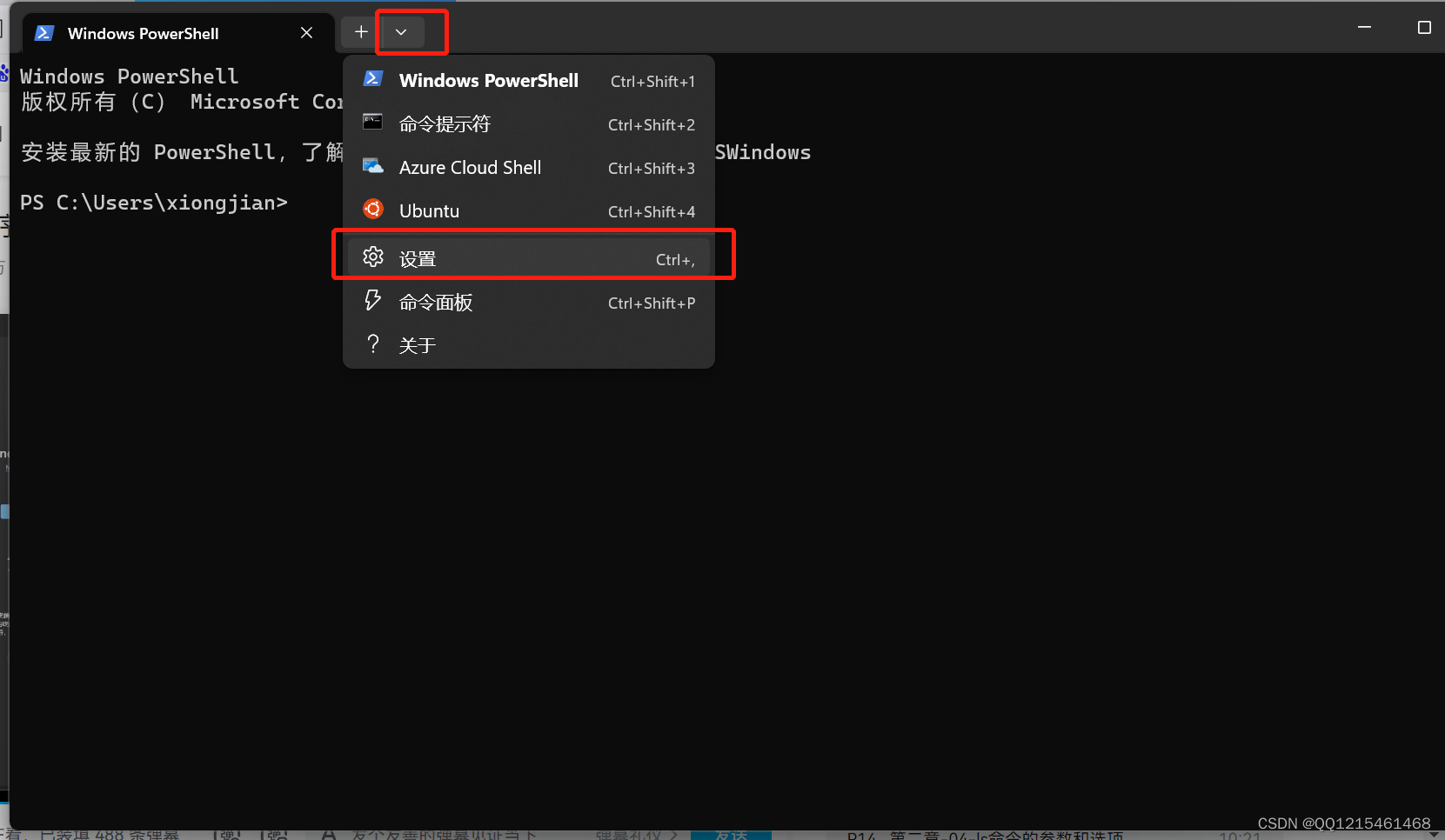Expand the new-tab profile dropdown arrow
The height and width of the screenshot is (840, 1445).
pyautogui.click(x=401, y=32)
